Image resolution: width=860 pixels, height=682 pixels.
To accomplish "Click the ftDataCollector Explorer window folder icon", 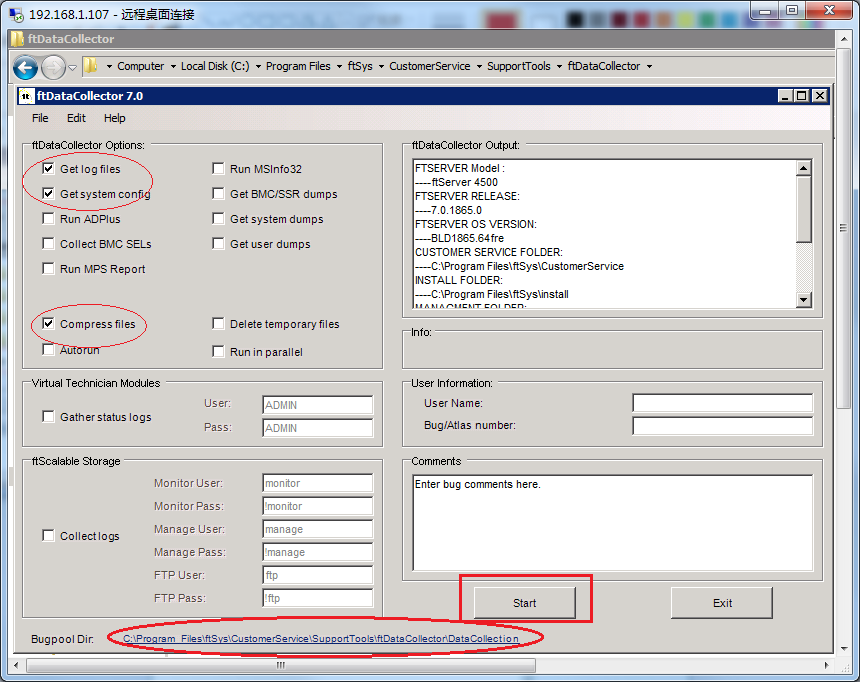I will (x=18, y=39).
